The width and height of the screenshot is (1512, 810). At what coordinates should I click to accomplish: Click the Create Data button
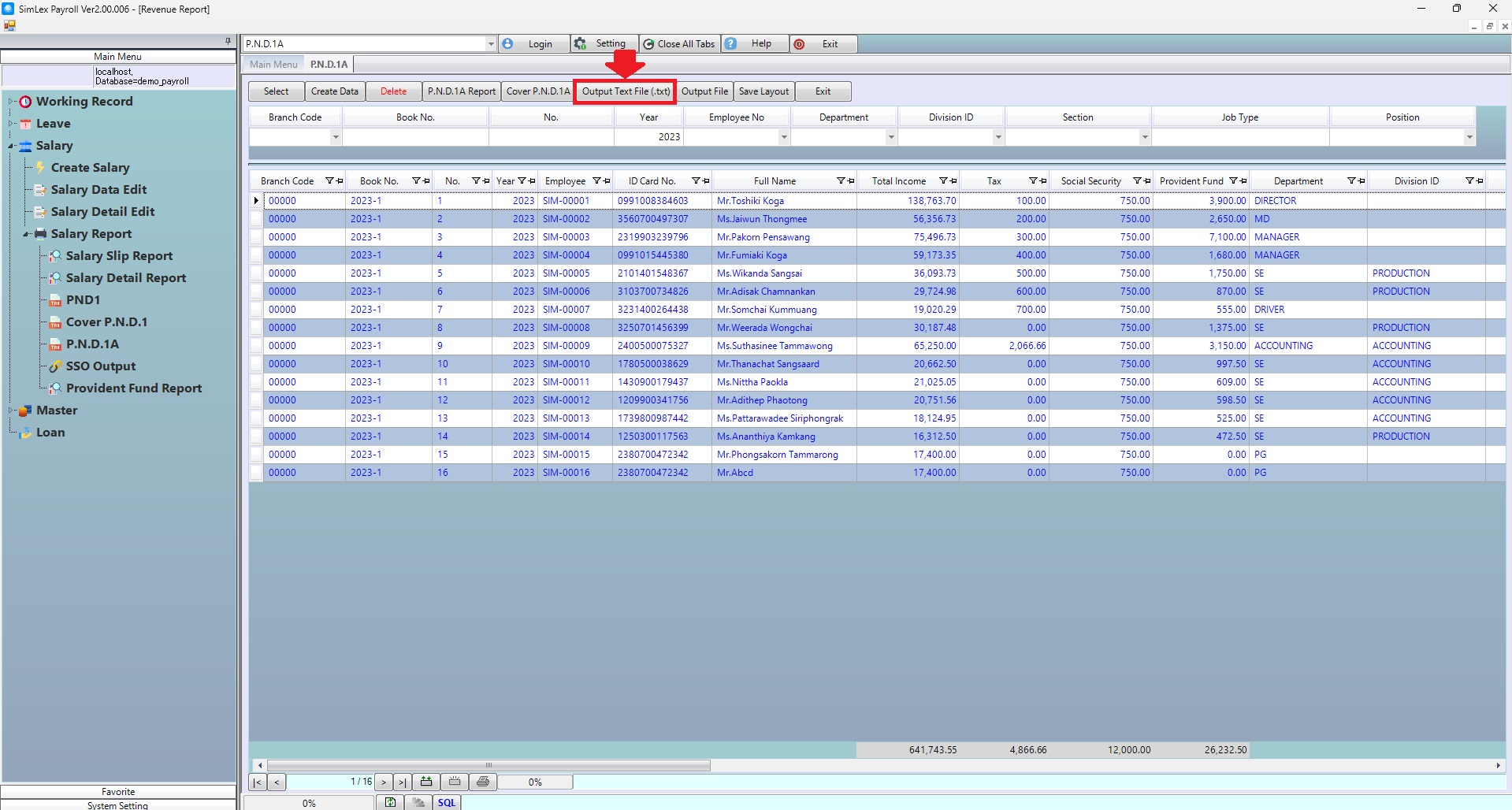[x=334, y=91]
